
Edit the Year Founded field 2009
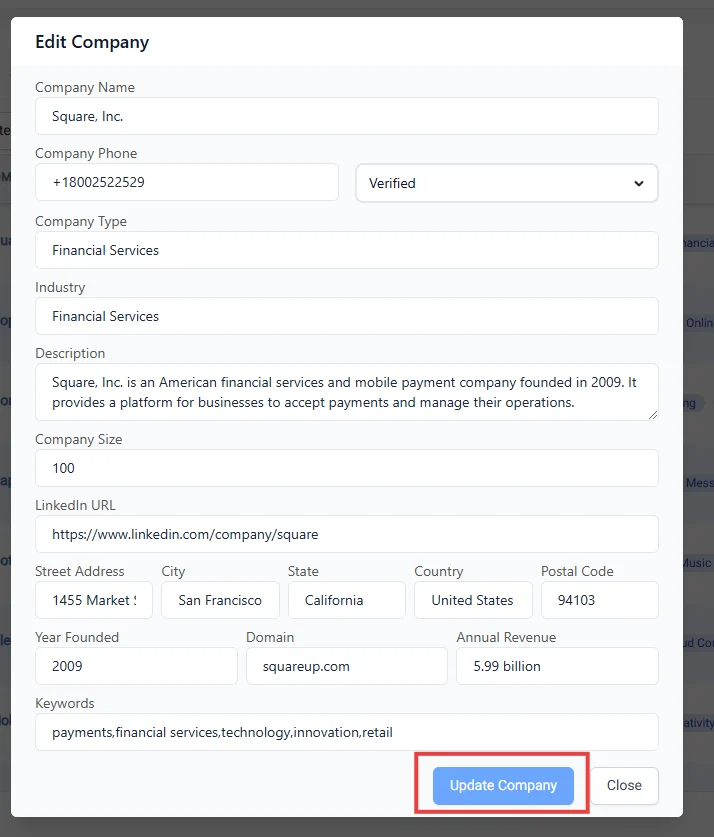[136, 666]
